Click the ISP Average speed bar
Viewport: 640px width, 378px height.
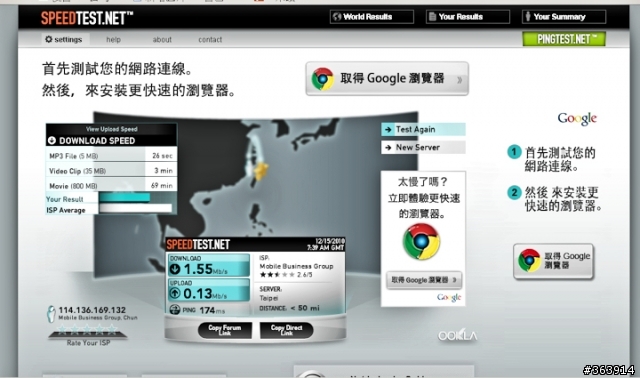(136, 208)
